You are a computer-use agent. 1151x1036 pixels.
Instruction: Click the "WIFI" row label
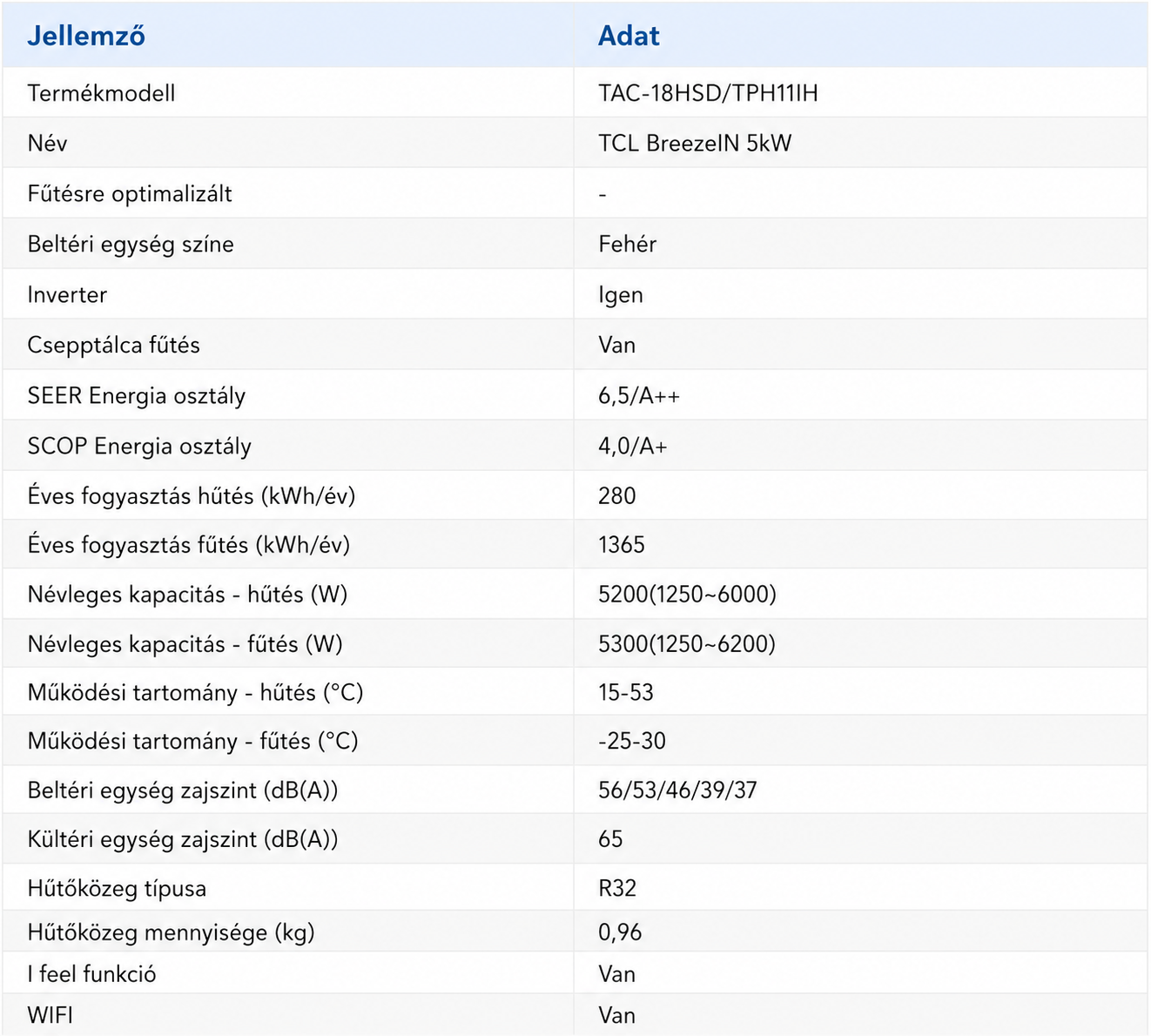tap(50, 1015)
